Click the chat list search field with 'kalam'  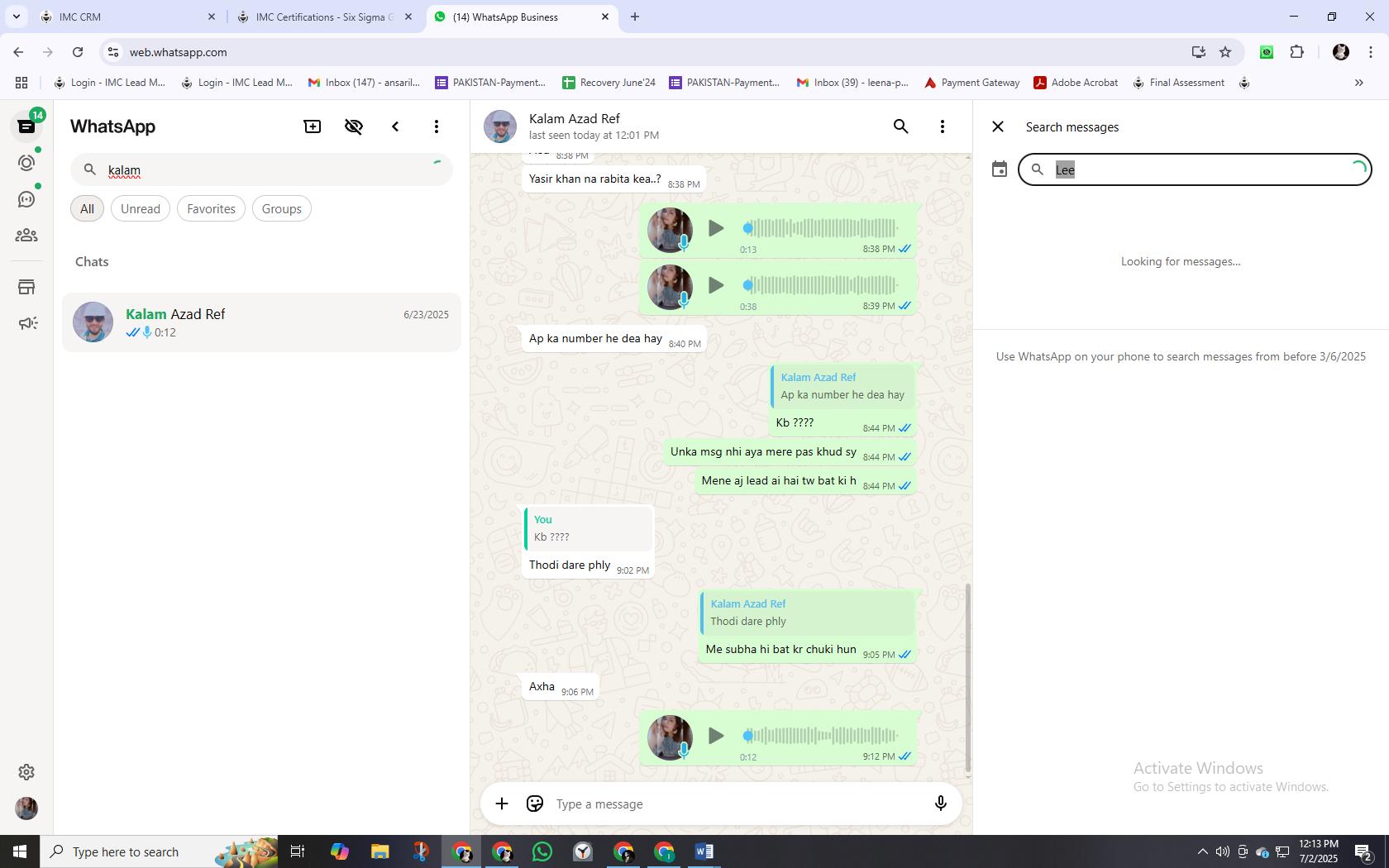click(x=261, y=169)
